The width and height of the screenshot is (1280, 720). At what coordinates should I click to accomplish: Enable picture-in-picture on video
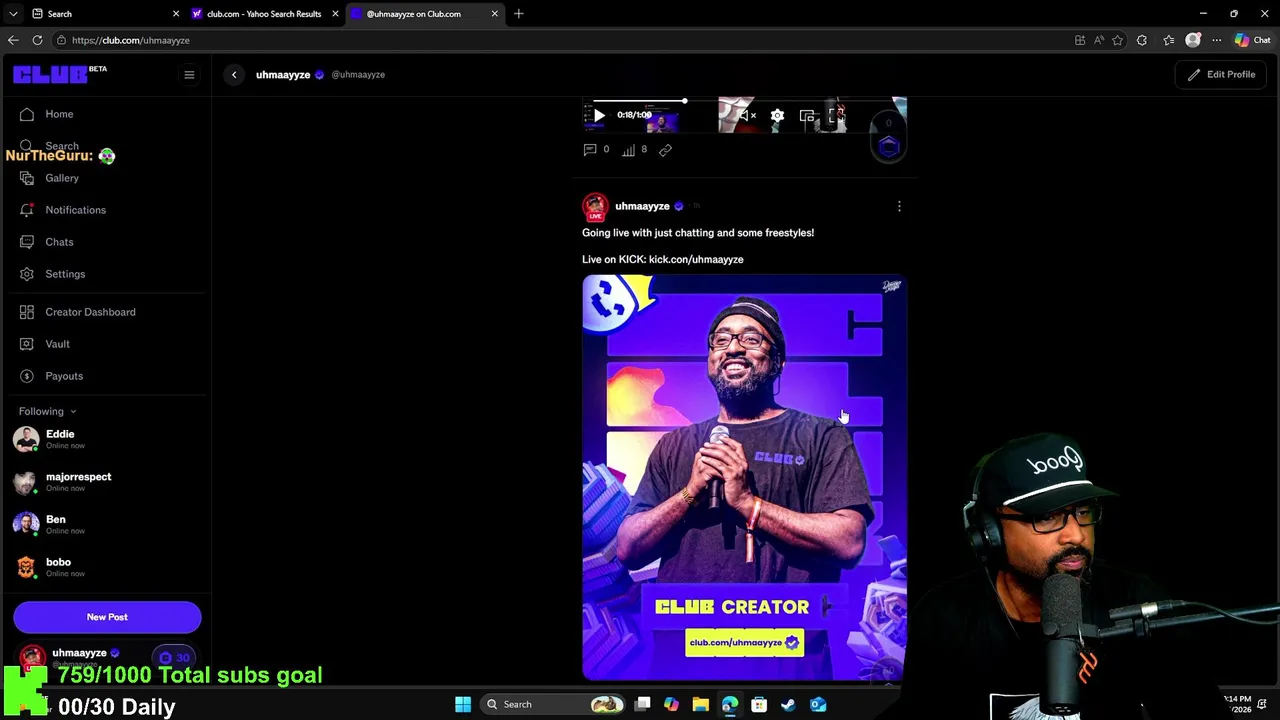(x=807, y=116)
